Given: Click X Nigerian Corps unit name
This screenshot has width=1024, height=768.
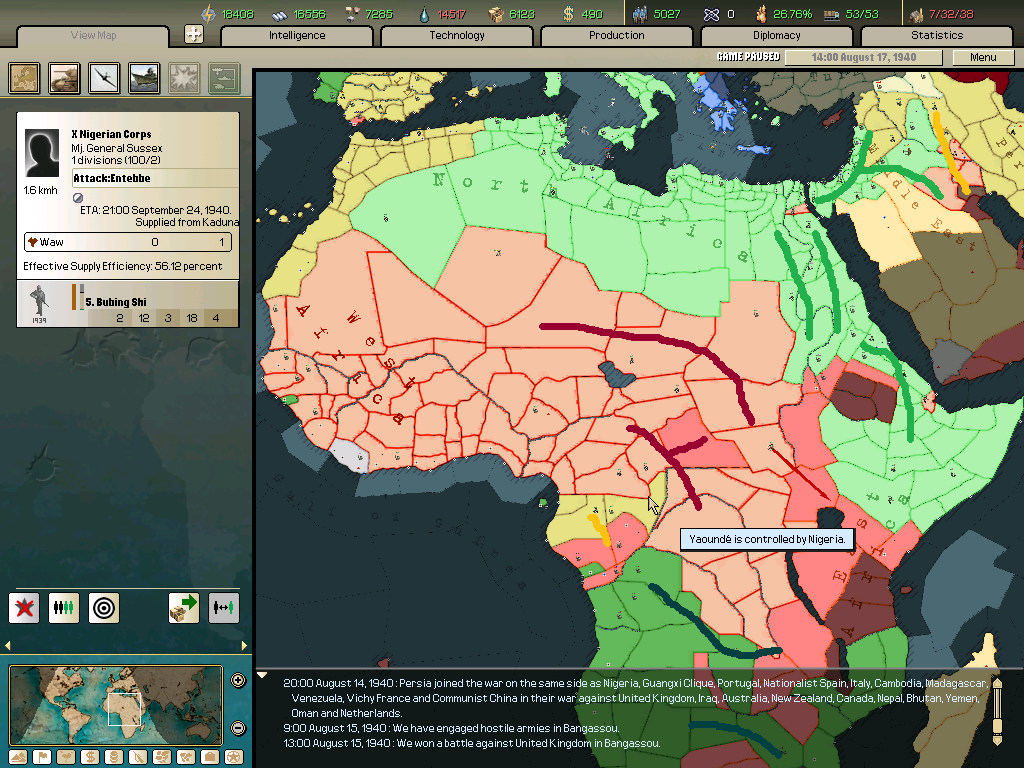Looking at the screenshot, I should 112,134.
